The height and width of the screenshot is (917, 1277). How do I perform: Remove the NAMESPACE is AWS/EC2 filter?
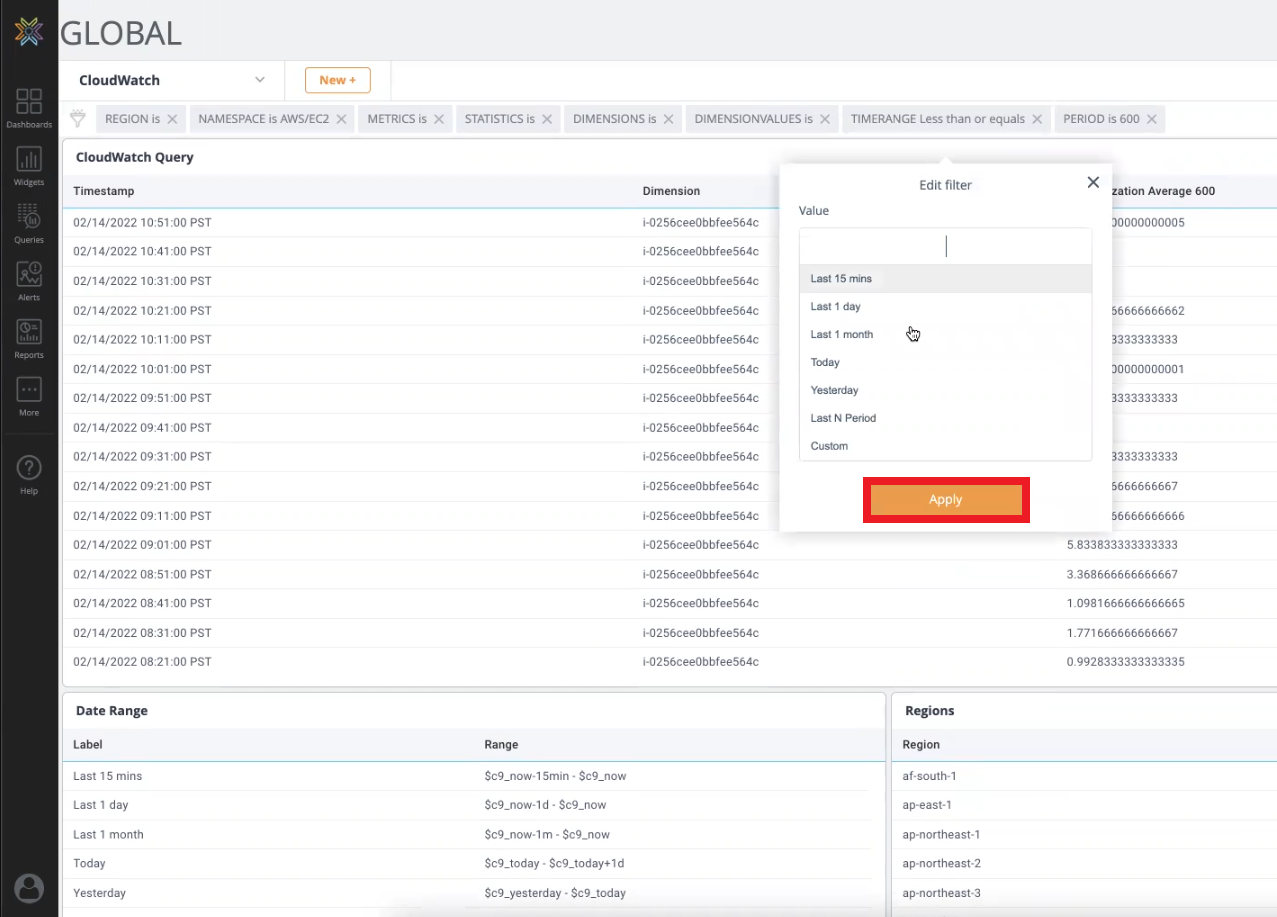pyautogui.click(x=341, y=119)
